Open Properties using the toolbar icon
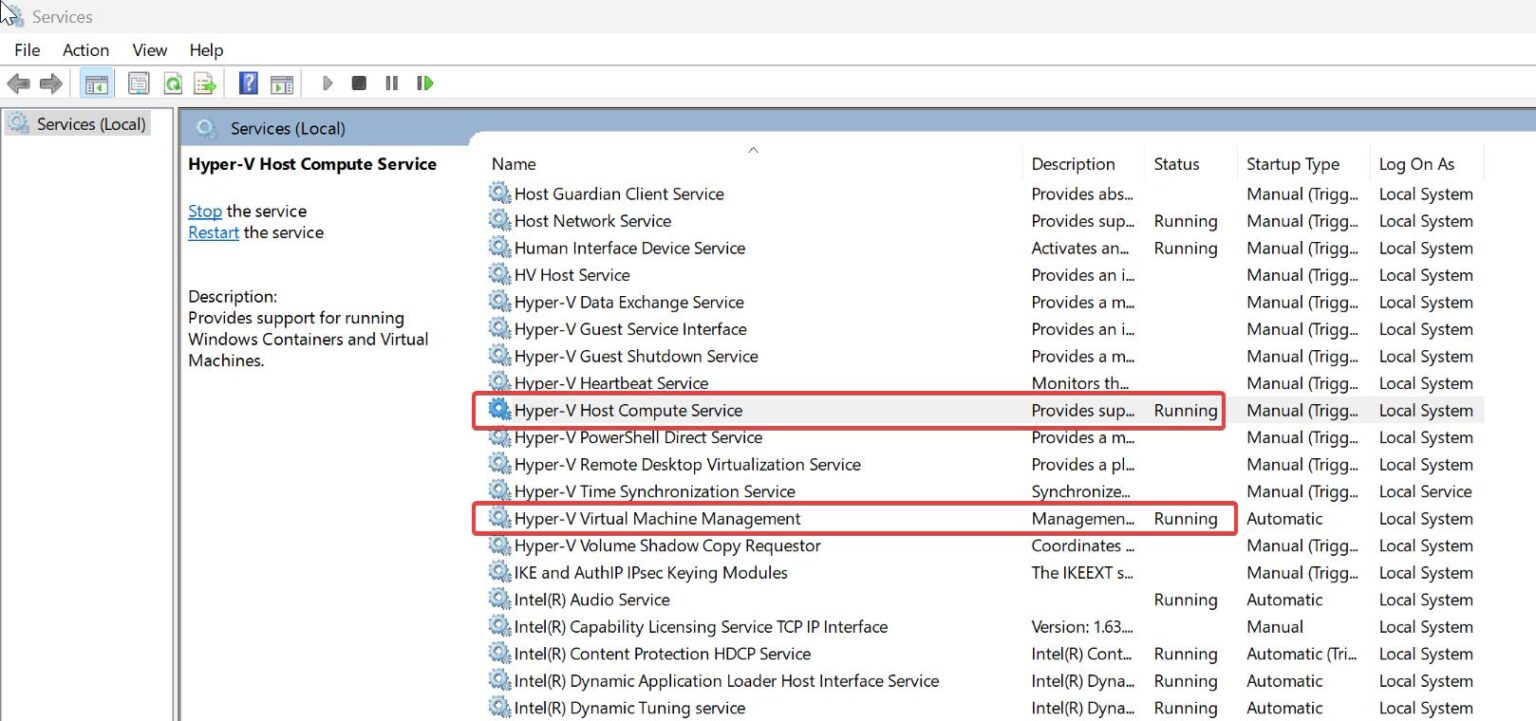 (x=139, y=83)
